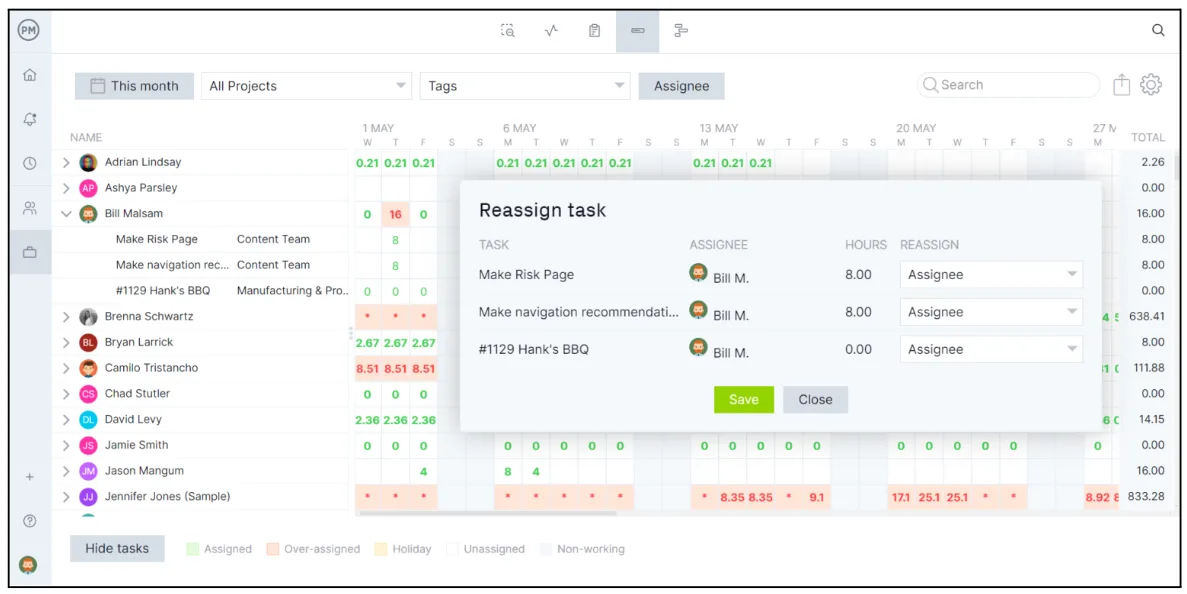
Task: Click the briefcase portfolio icon in sidebar
Action: pos(29,253)
